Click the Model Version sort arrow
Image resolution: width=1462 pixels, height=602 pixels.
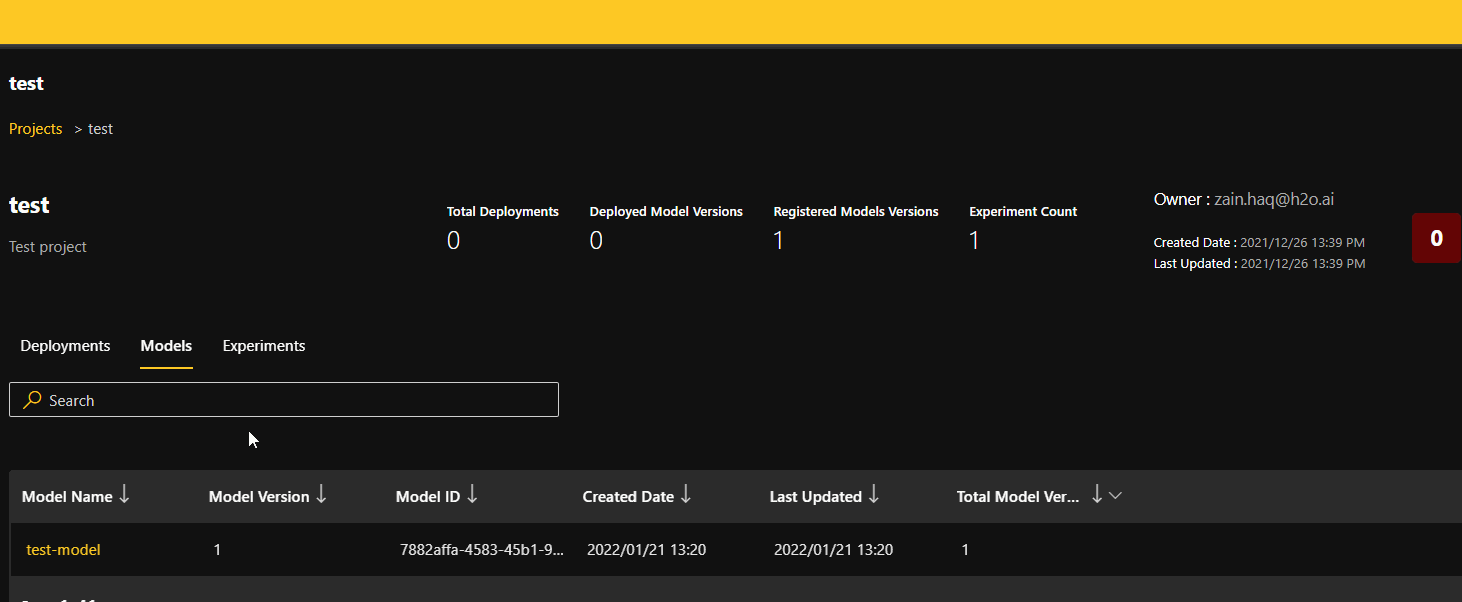coord(321,495)
